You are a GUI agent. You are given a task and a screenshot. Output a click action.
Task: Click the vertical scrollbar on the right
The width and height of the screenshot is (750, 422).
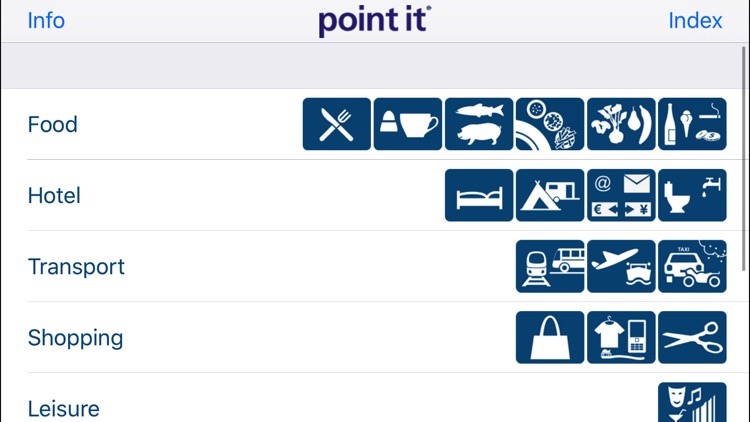[745, 160]
